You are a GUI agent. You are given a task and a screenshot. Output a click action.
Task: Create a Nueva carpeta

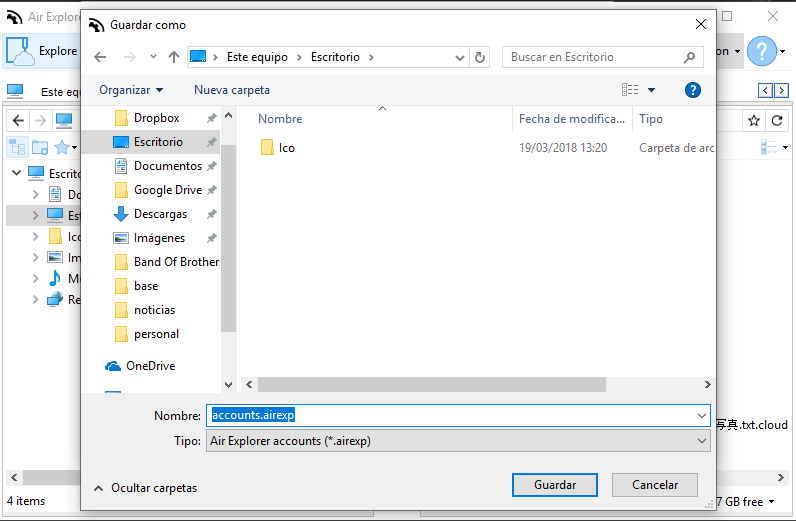(x=232, y=90)
